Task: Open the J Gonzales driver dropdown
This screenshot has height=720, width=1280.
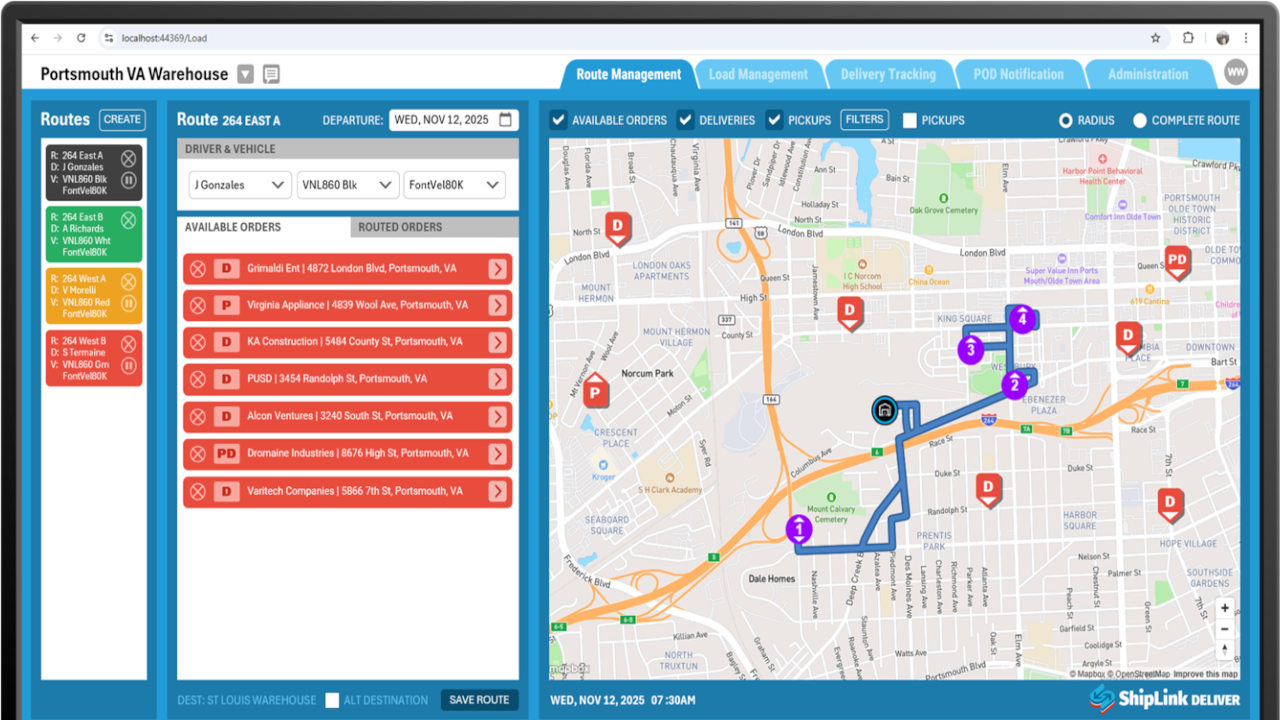Action: [239, 185]
